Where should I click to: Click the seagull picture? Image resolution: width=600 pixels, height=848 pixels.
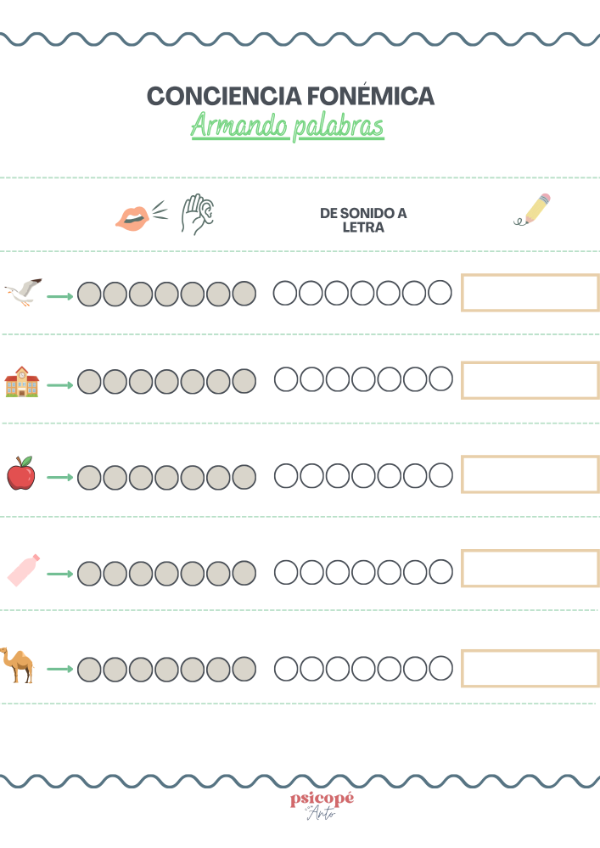point(23,292)
